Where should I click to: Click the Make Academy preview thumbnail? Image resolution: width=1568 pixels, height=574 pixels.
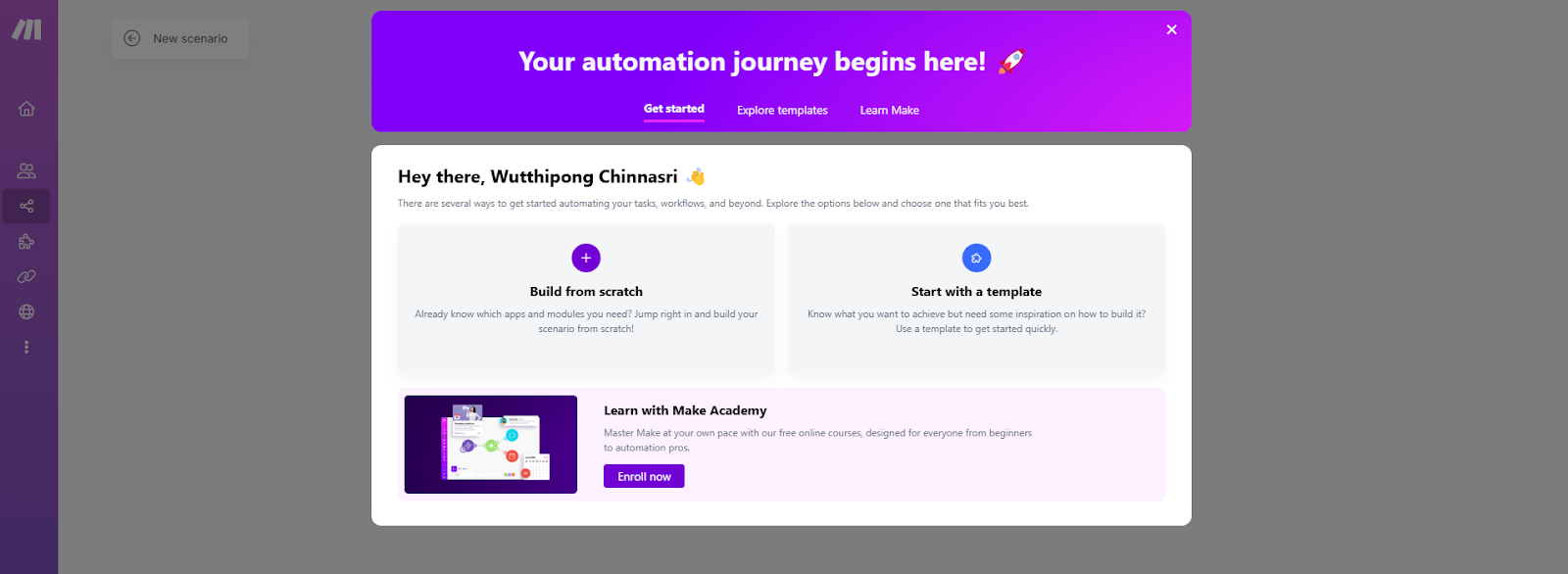491,445
